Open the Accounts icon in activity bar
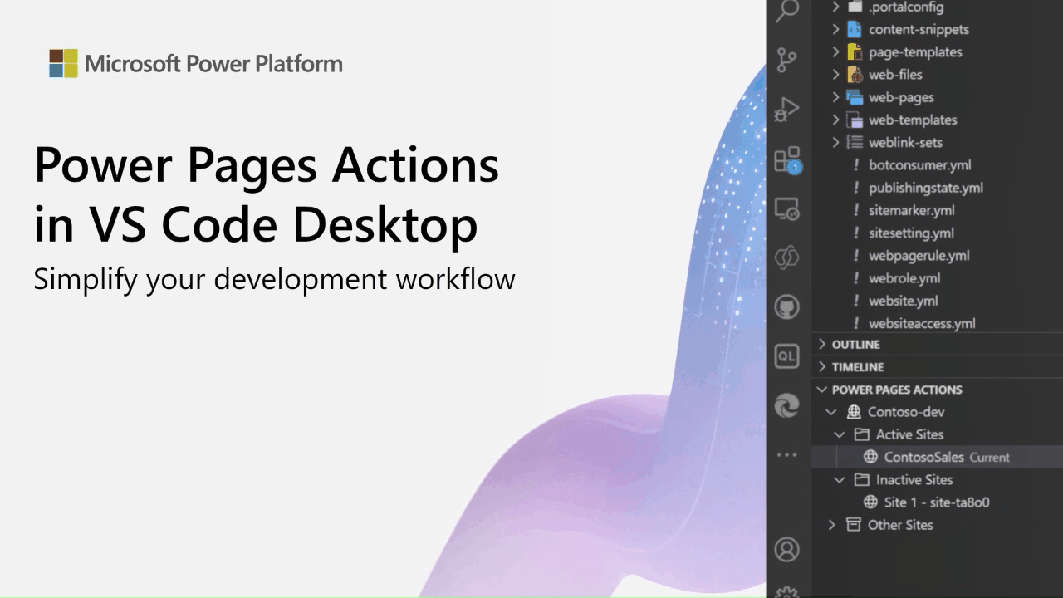1063x598 pixels. coord(788,549)
